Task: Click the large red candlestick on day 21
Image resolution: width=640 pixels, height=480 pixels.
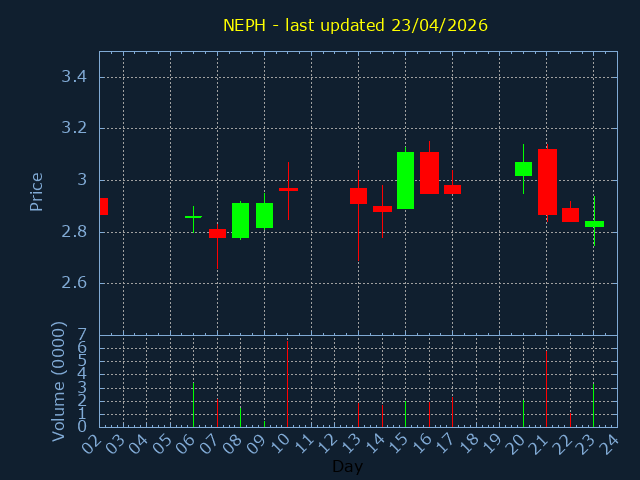Action: click(x=547, y=182)
